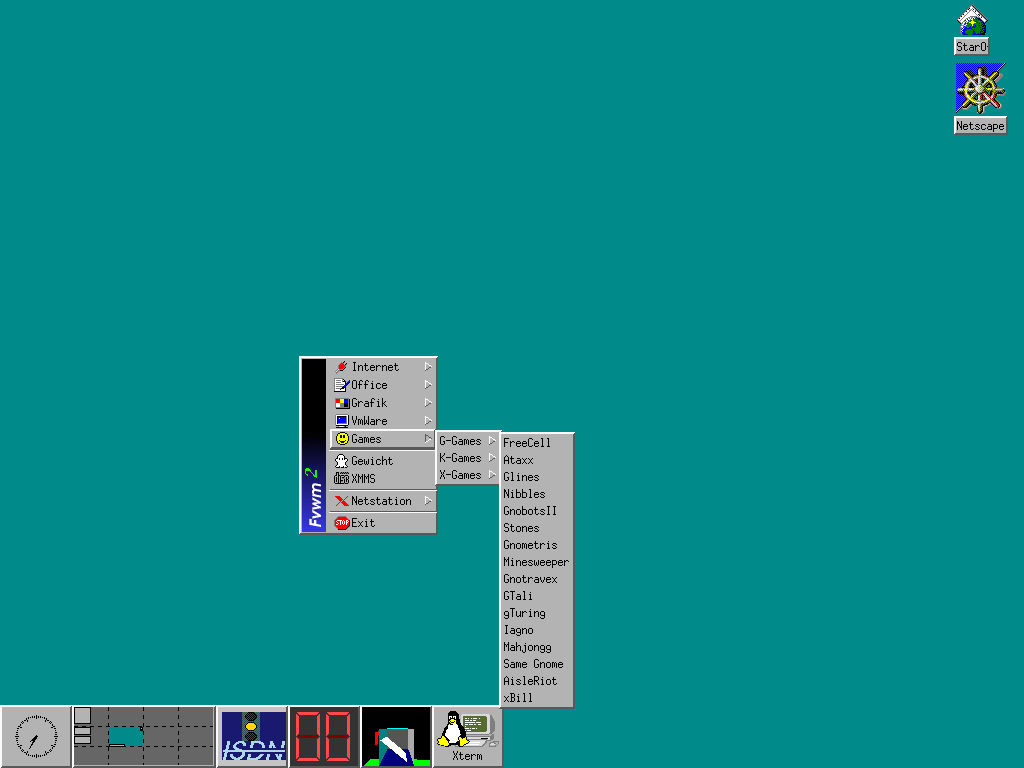Screen dimensions: 1024x768
Task: Open the Netscape desktop icon
Action: pos(980,89)
